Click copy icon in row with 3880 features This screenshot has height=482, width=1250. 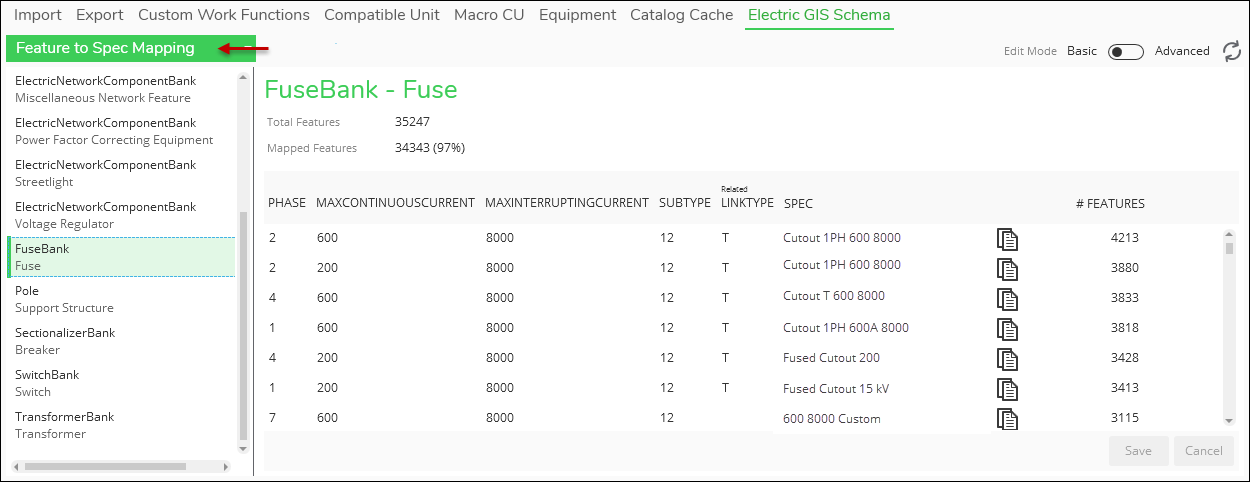tap(1007, 268)
